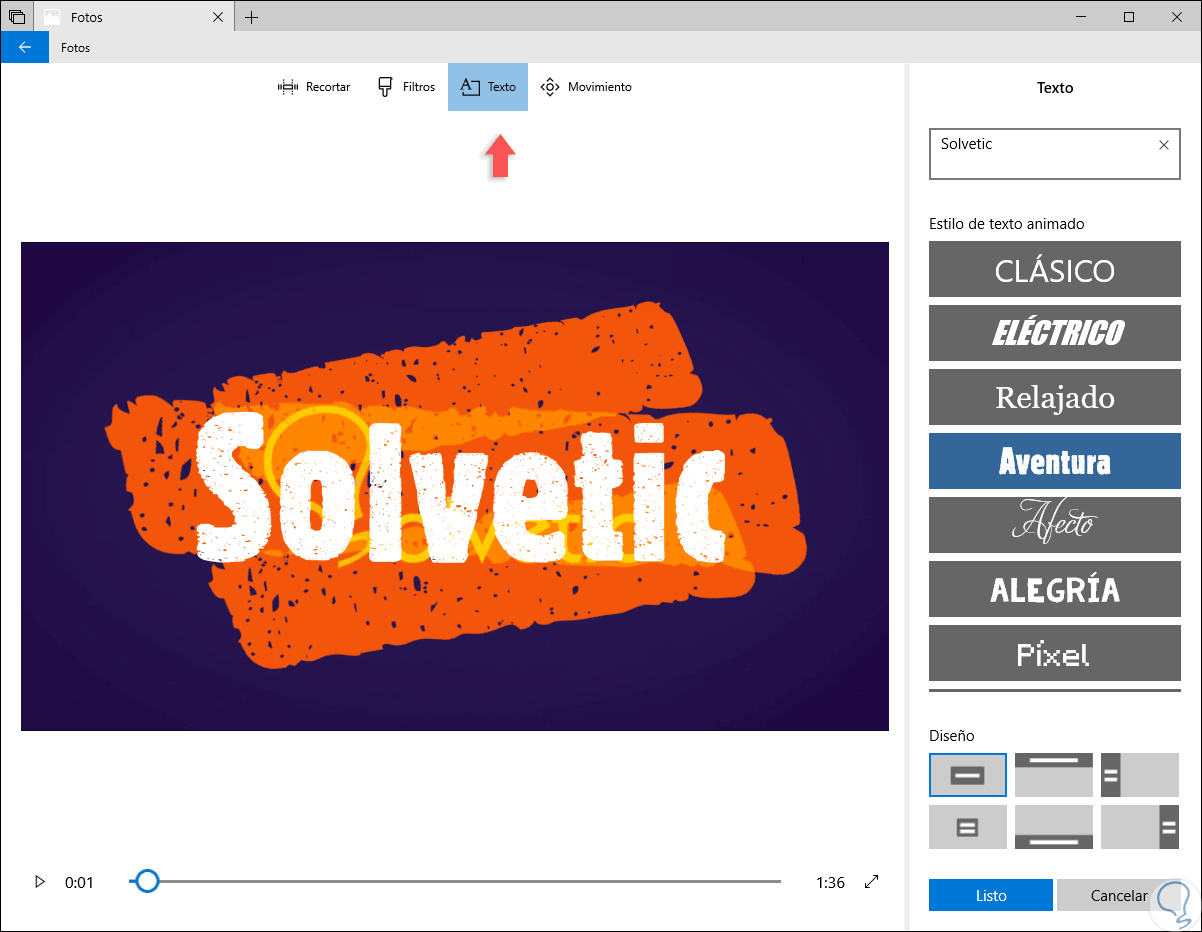Choose the Aventura text style
The image size is (1202, 932).
tap(1055, 461)
